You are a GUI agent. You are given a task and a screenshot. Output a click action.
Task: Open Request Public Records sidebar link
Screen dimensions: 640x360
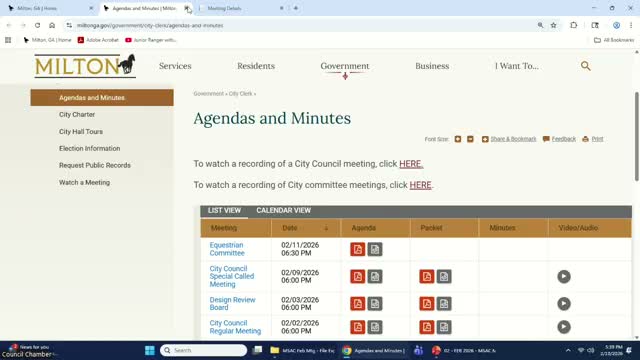95,165
